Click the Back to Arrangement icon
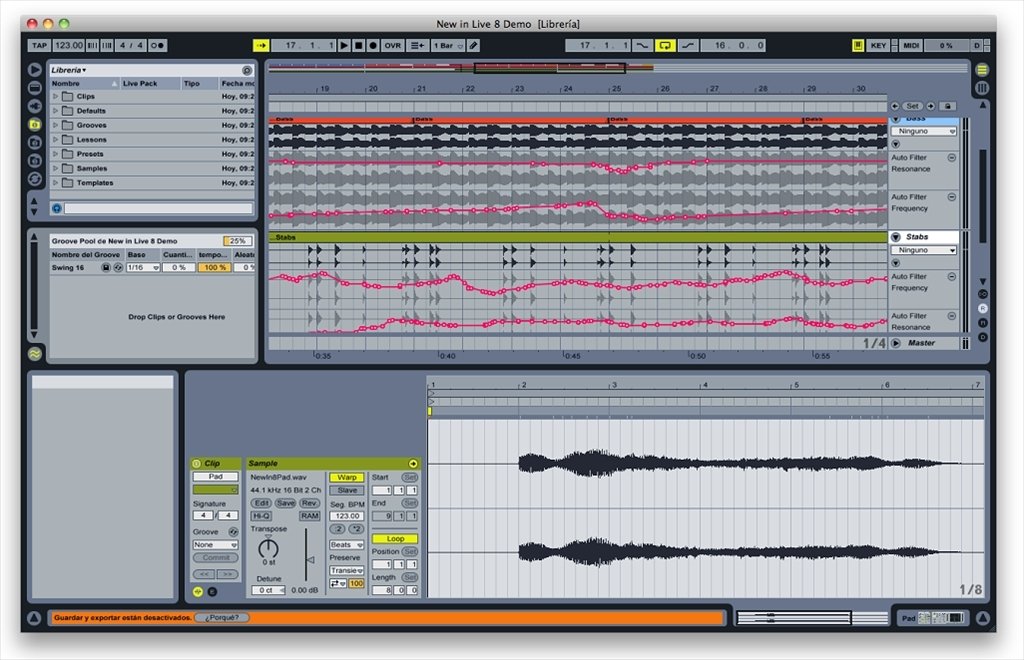The image size is (1024, 660). pyautogui.click(x=417, y=46)
